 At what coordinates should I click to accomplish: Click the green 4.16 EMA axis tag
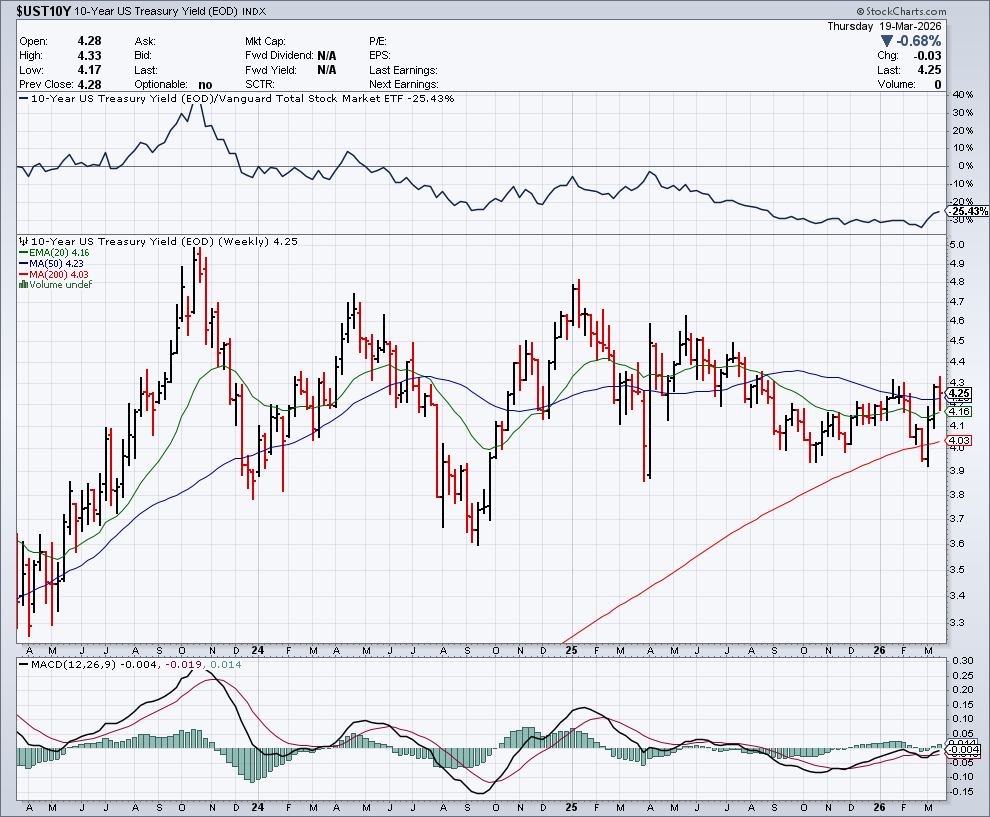(960, 411)
